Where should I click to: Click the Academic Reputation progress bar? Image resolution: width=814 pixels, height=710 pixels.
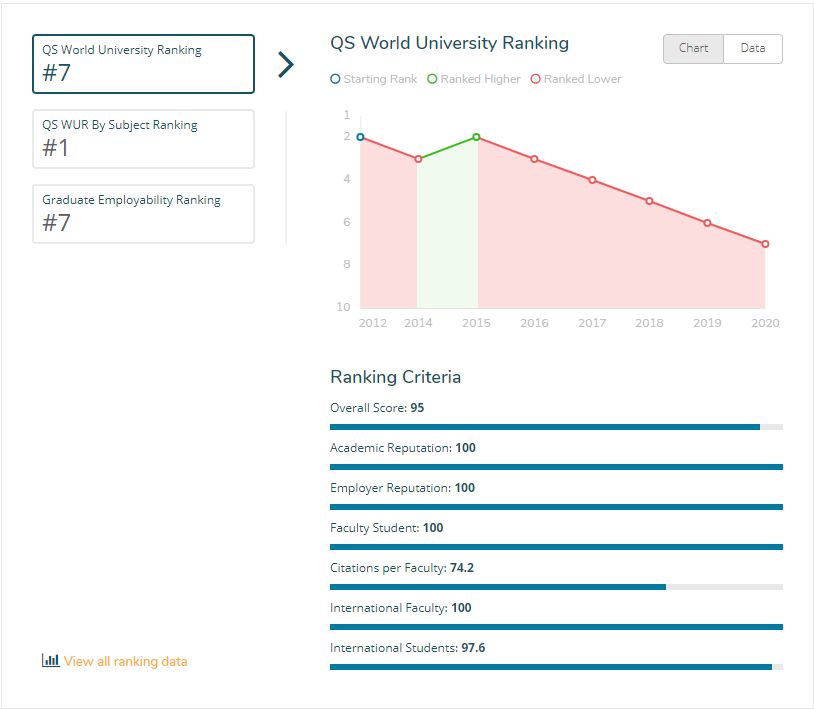pyautogui.click(x=557, y=467)
